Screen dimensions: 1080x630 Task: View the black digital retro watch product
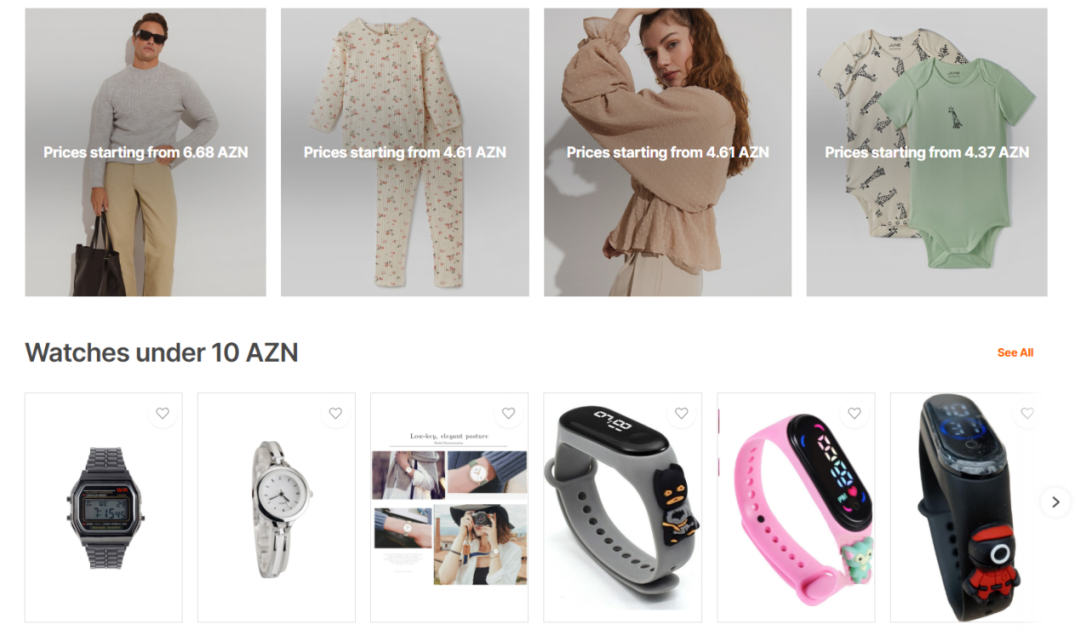point(104,508)
